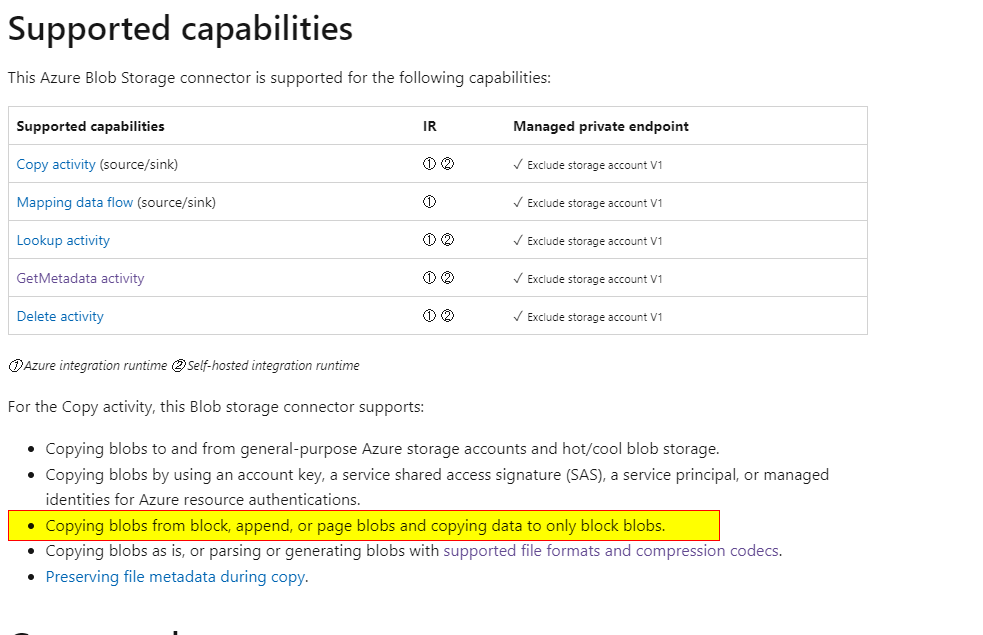Open the Mapping data flow link
Screen dimensions: 983x635
pyautogui.click(x=75, y=202)
